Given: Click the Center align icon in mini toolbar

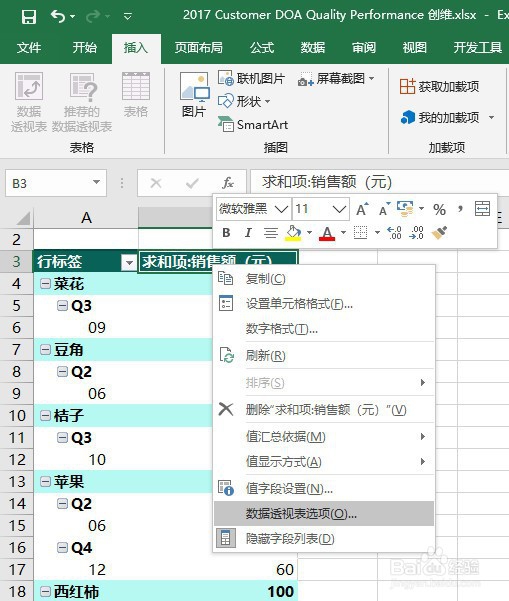Looking at the screenshot, I should (271, 233).
